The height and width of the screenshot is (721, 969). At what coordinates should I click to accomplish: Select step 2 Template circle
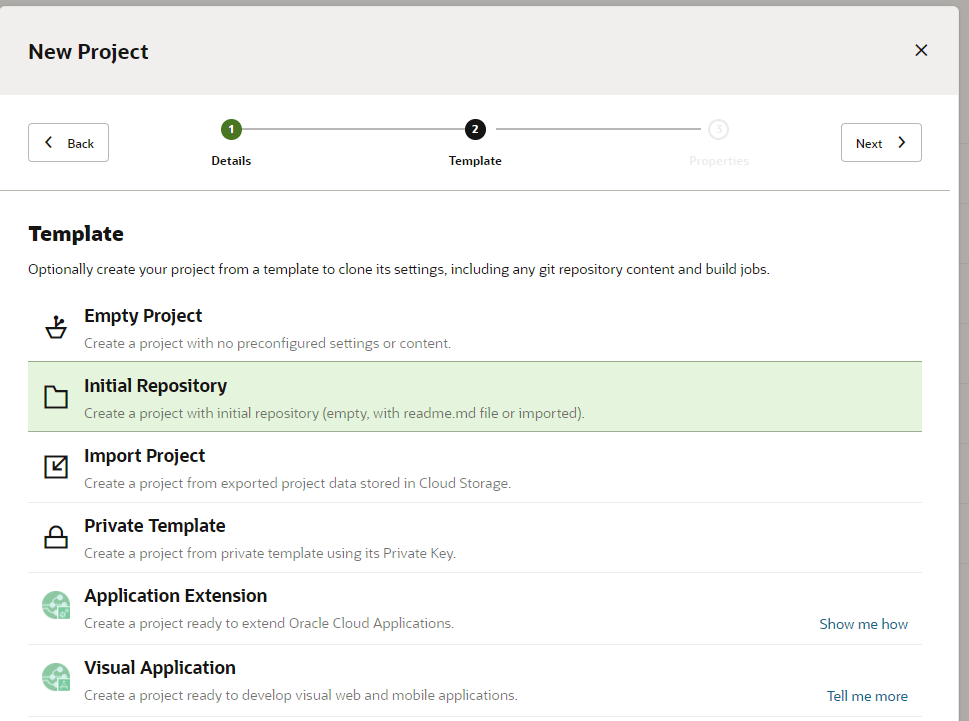click(475, 129)
